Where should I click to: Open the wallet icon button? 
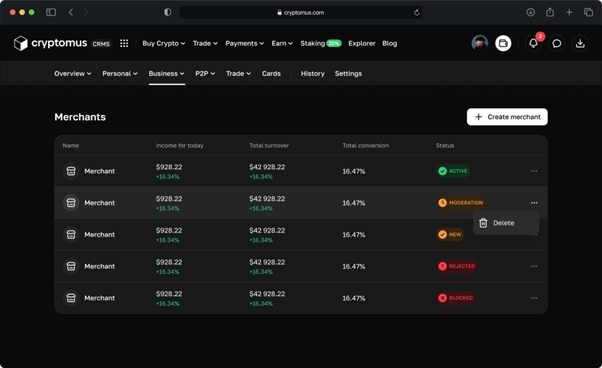pos(503,43)
